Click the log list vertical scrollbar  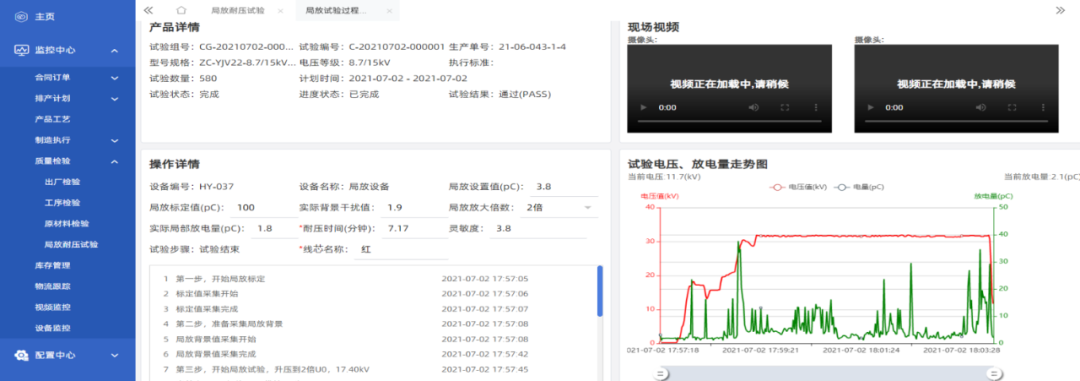(600, 291)
